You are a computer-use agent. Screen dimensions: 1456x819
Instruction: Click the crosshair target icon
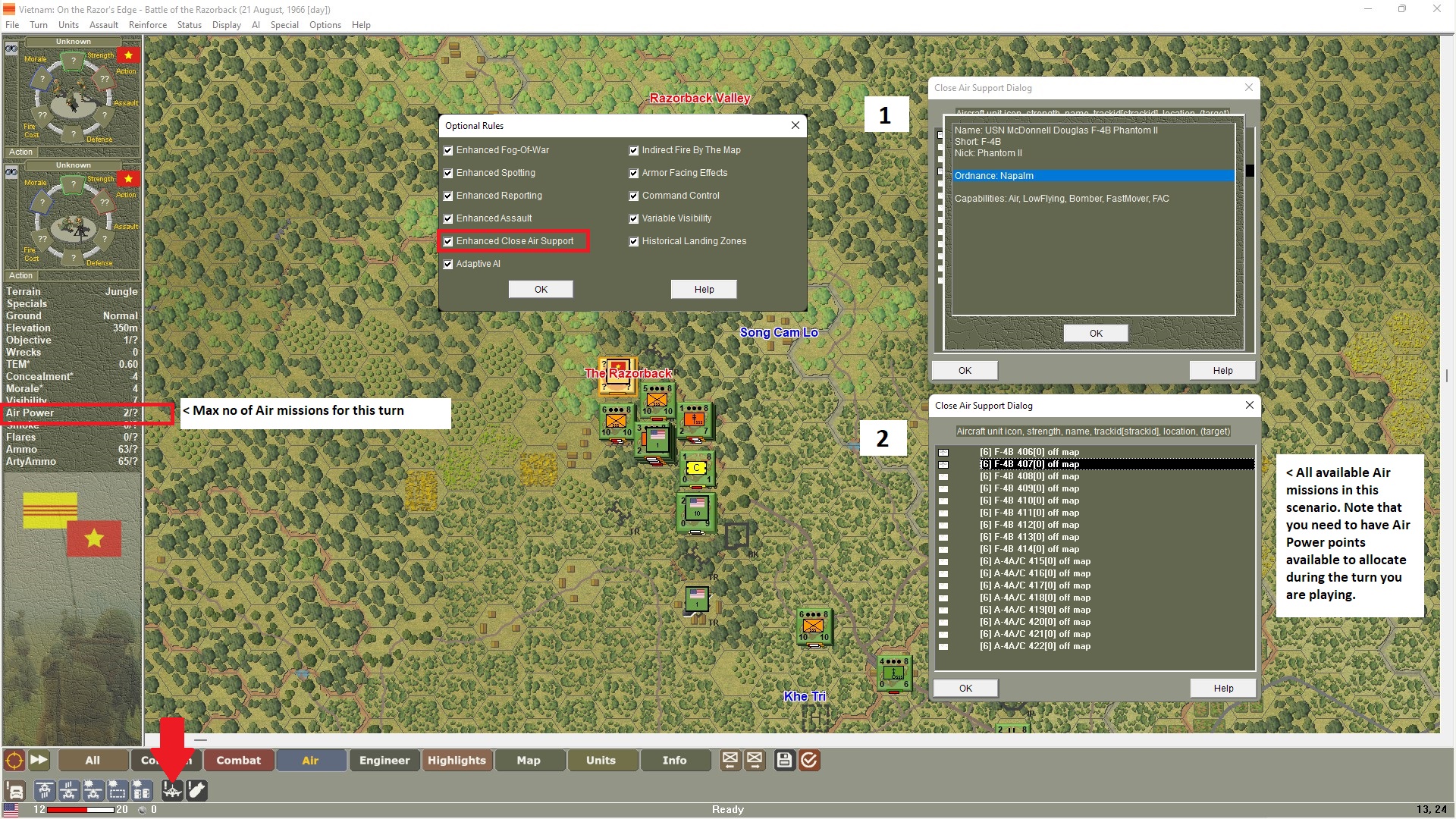click(14, 760)
